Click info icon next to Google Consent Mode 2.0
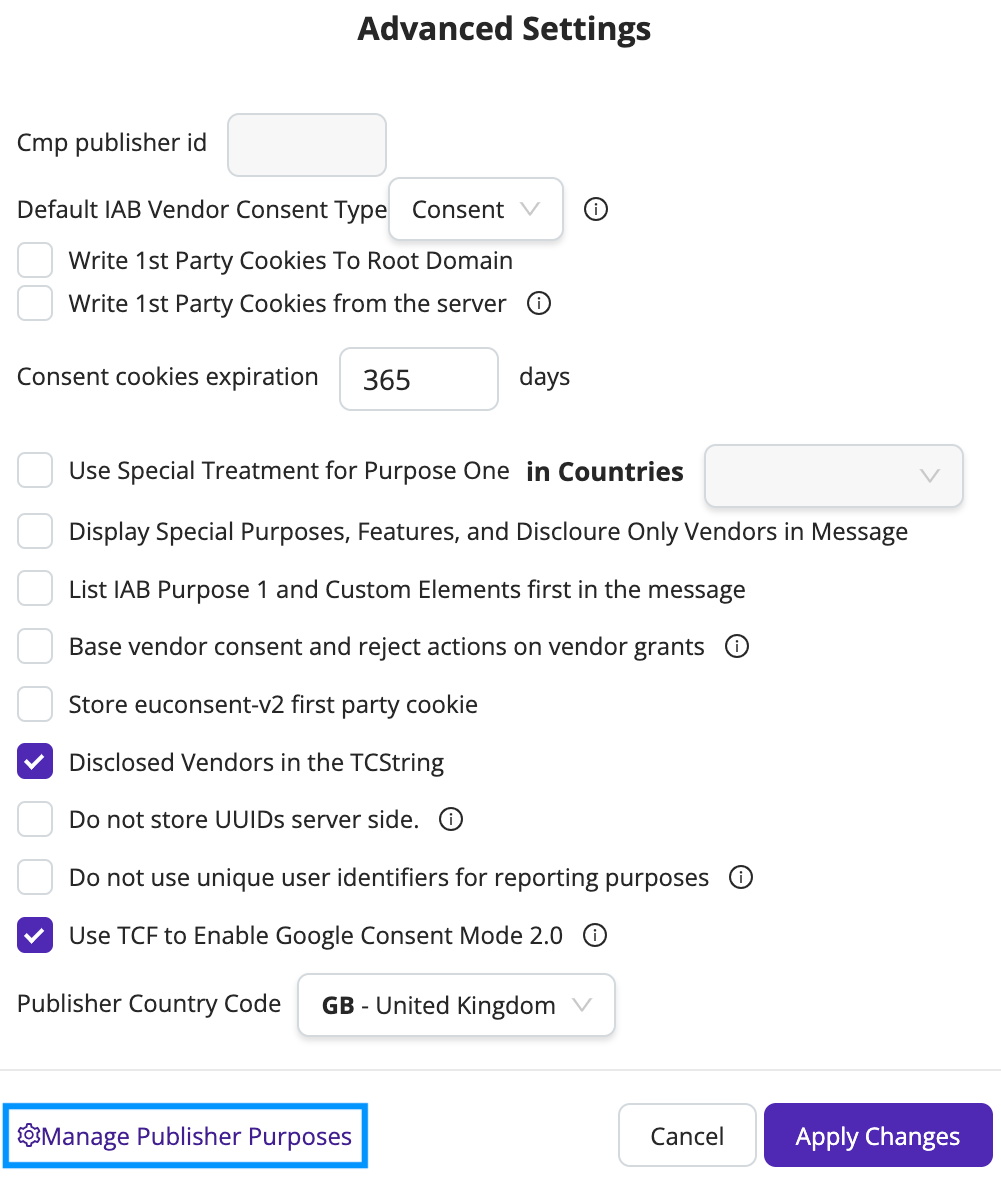Viewport: 1001px width, 1179px height. (x=595, y=935)
